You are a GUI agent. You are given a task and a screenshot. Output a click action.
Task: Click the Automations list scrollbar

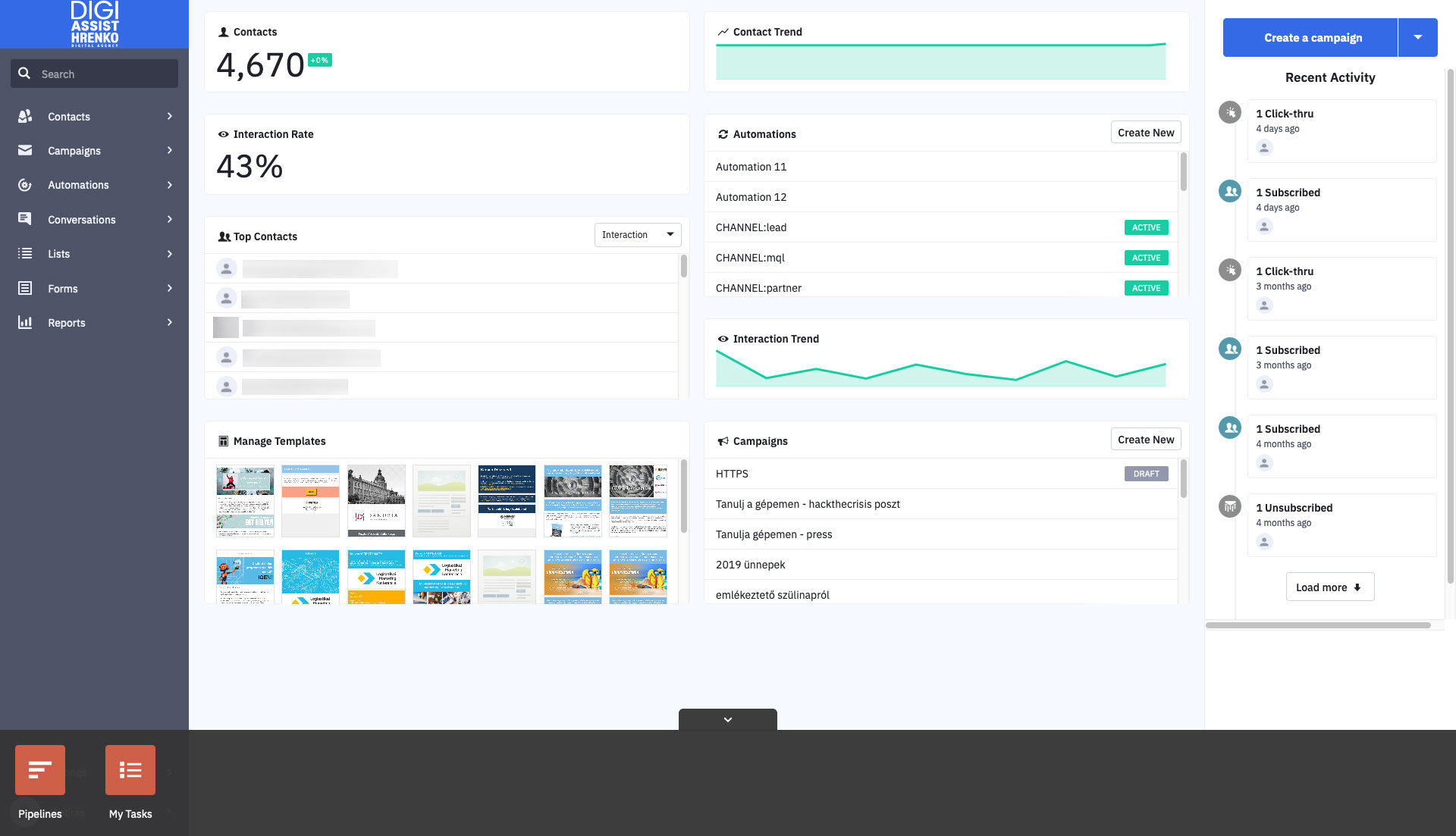pyautogui.click(x=1183, y=173)
